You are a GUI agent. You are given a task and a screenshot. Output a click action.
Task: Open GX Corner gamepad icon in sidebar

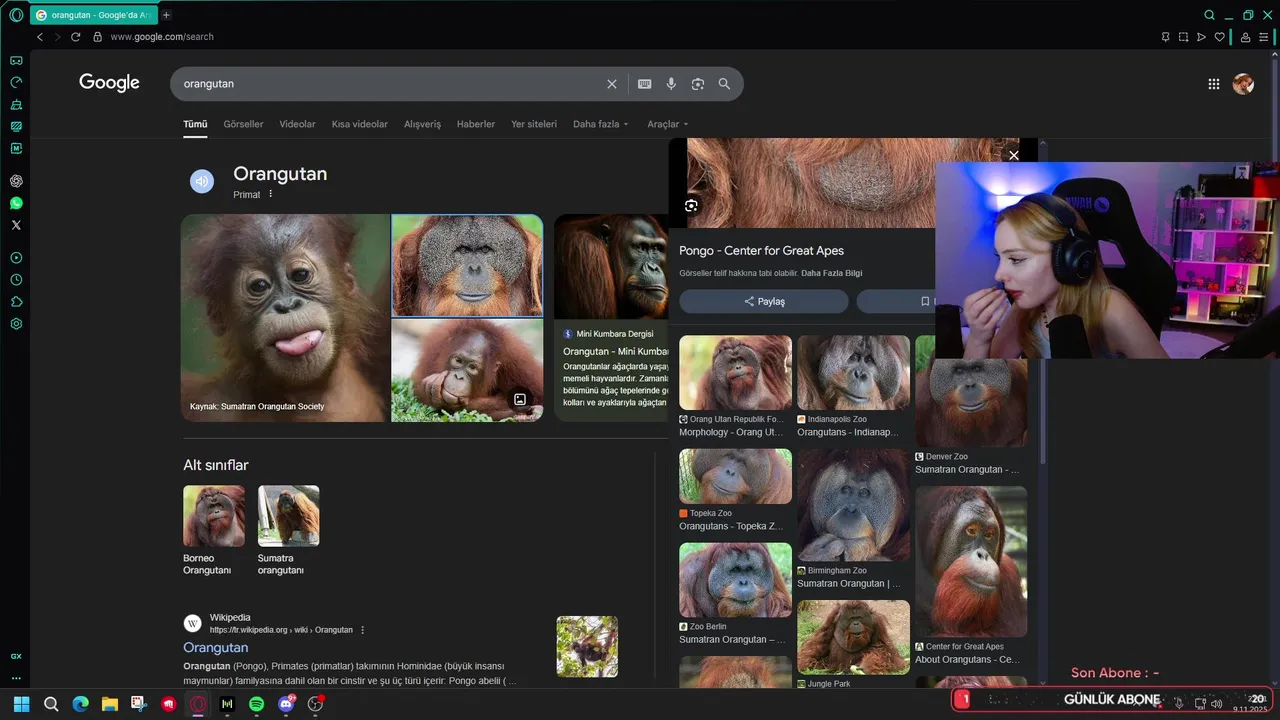(x=16, y=60)
